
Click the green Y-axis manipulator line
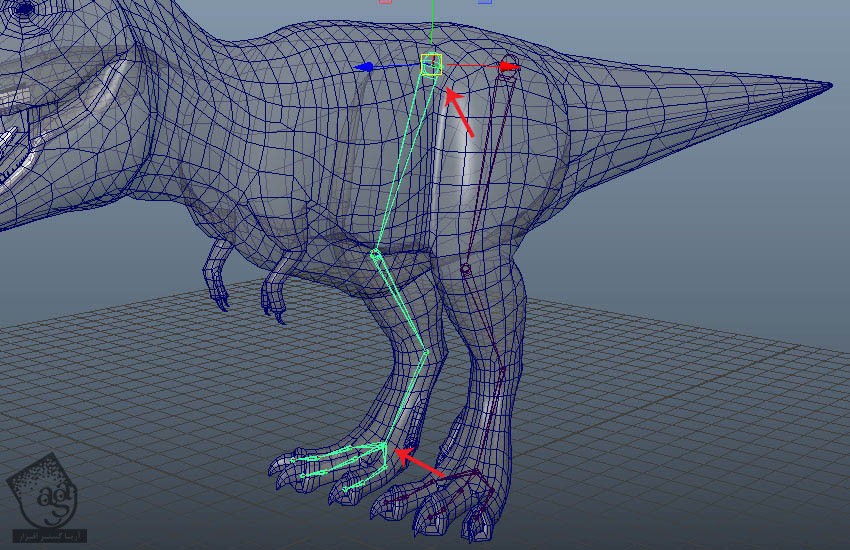[431, 25]
